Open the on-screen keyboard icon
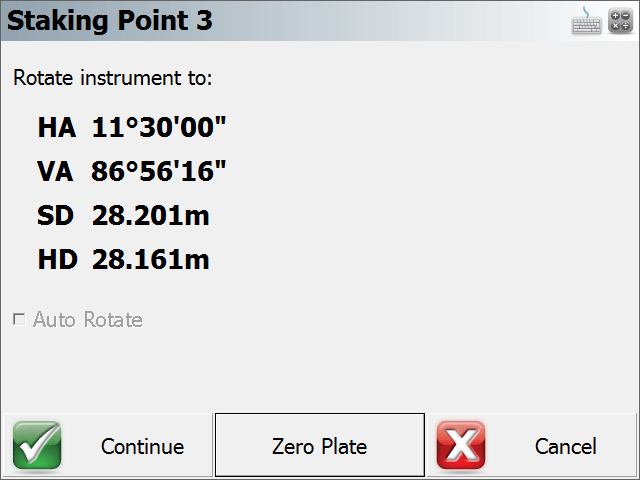The image size is (640, 480). click(x=587, y=21)
